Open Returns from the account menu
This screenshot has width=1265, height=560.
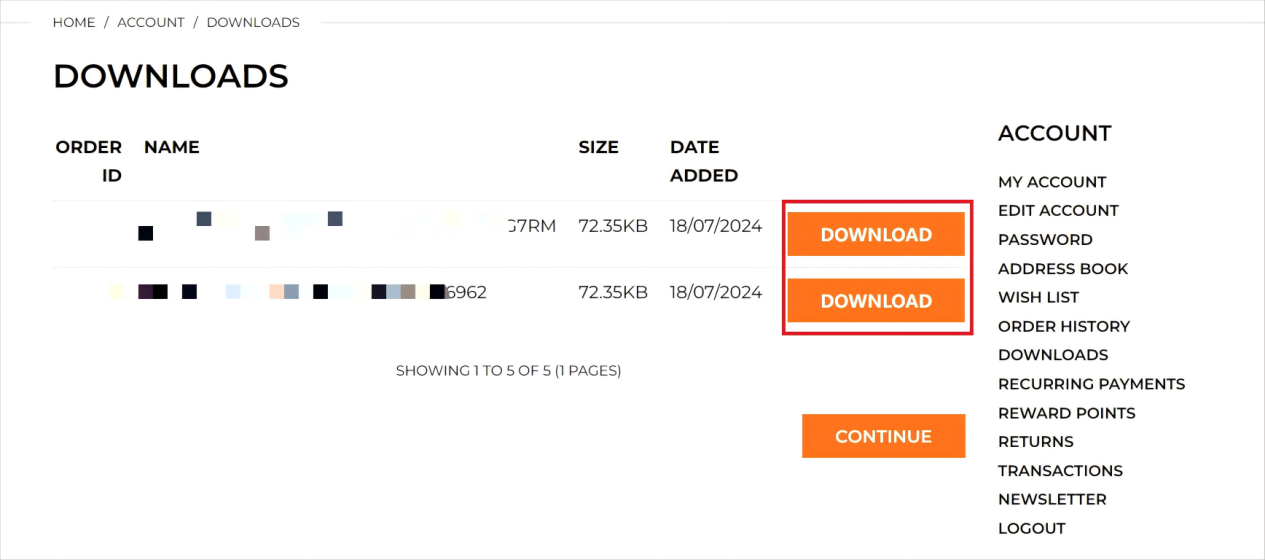click(x=1036, y=441)
